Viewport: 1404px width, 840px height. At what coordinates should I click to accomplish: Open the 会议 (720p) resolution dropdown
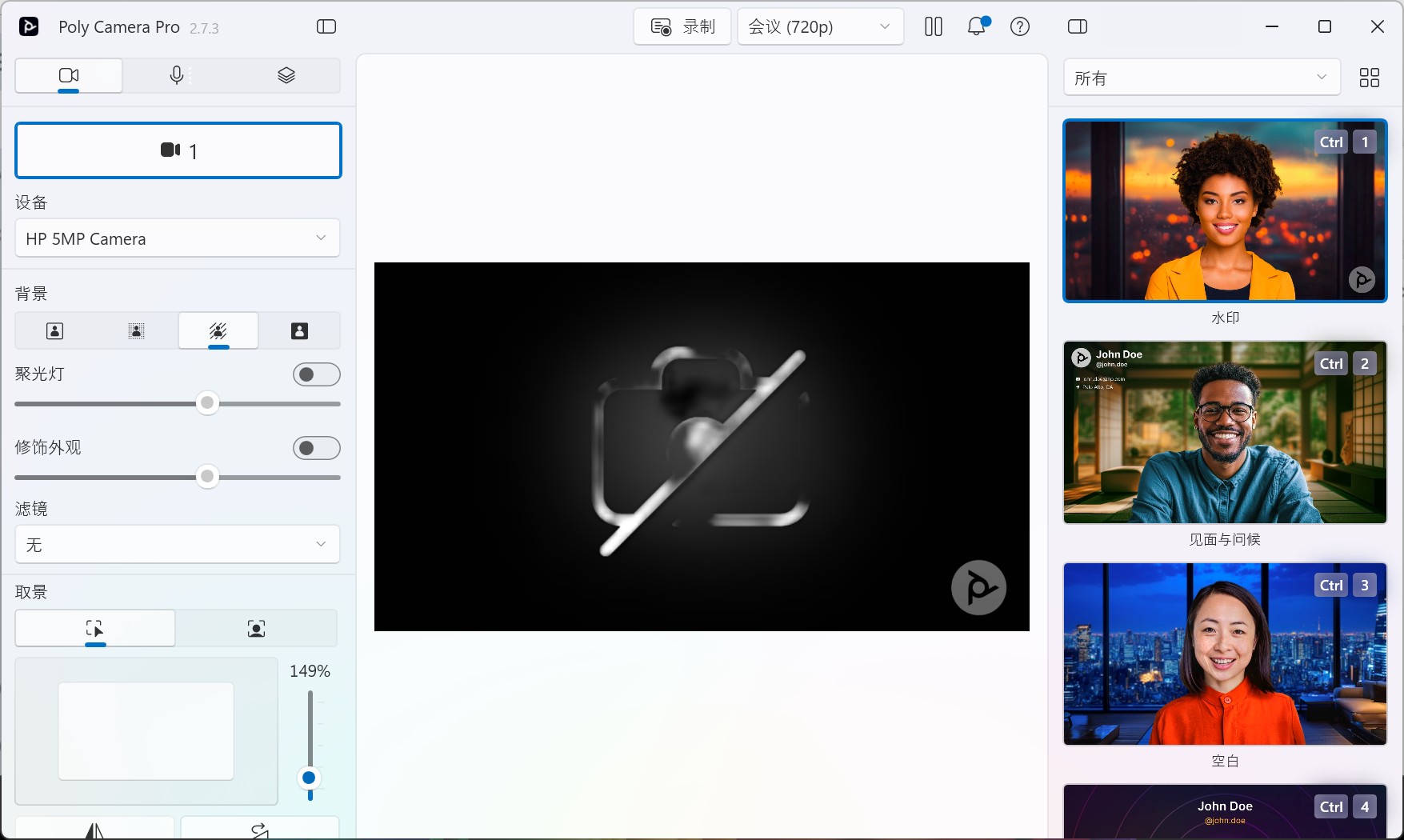820,26
